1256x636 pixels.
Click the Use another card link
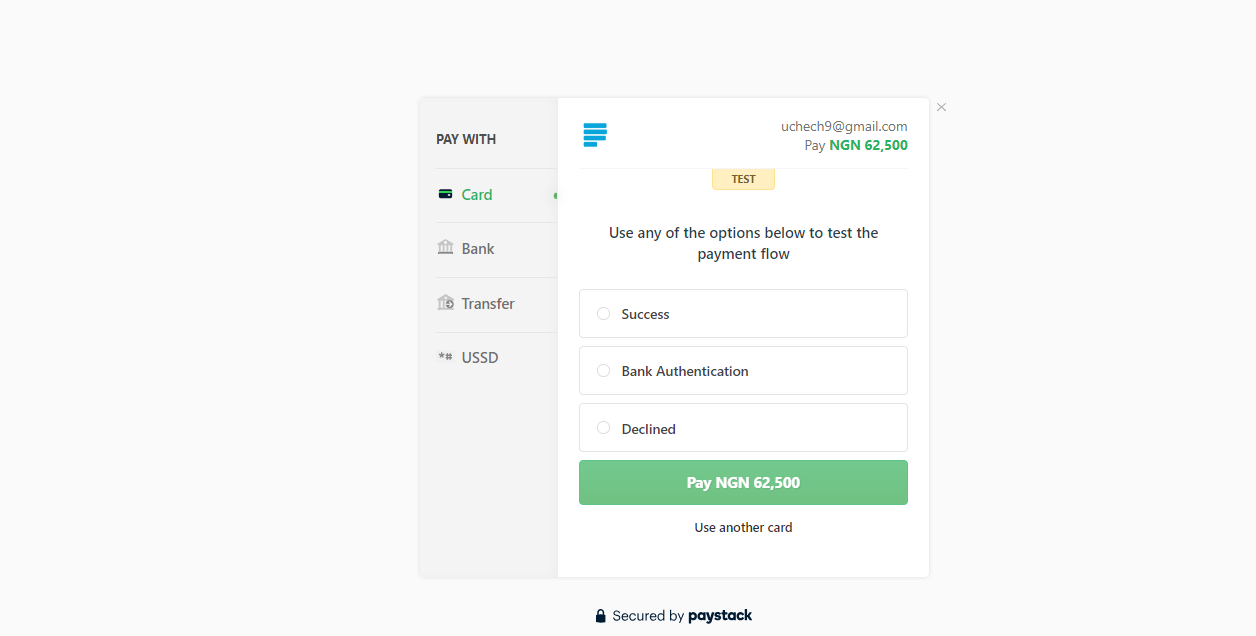click(743, 527)
